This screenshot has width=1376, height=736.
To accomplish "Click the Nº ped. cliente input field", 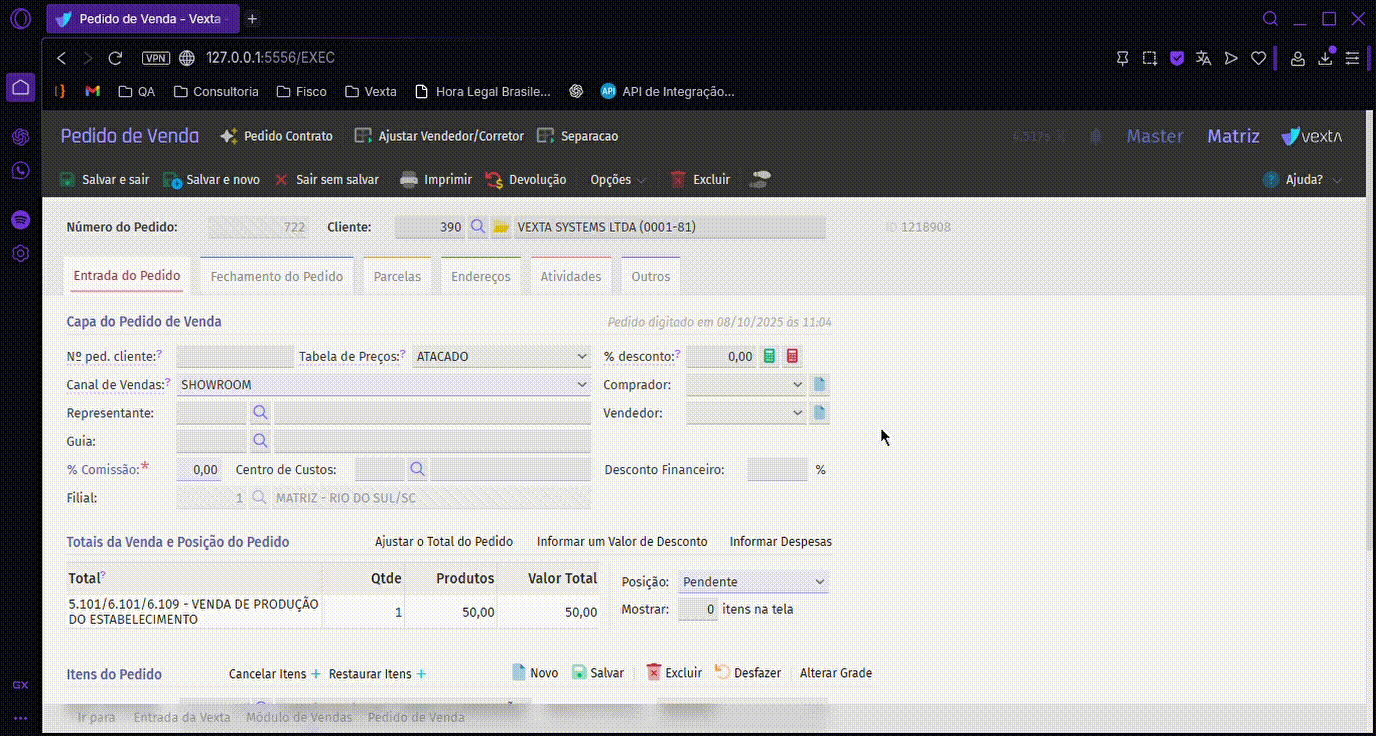I will click(x=235, y=357).
